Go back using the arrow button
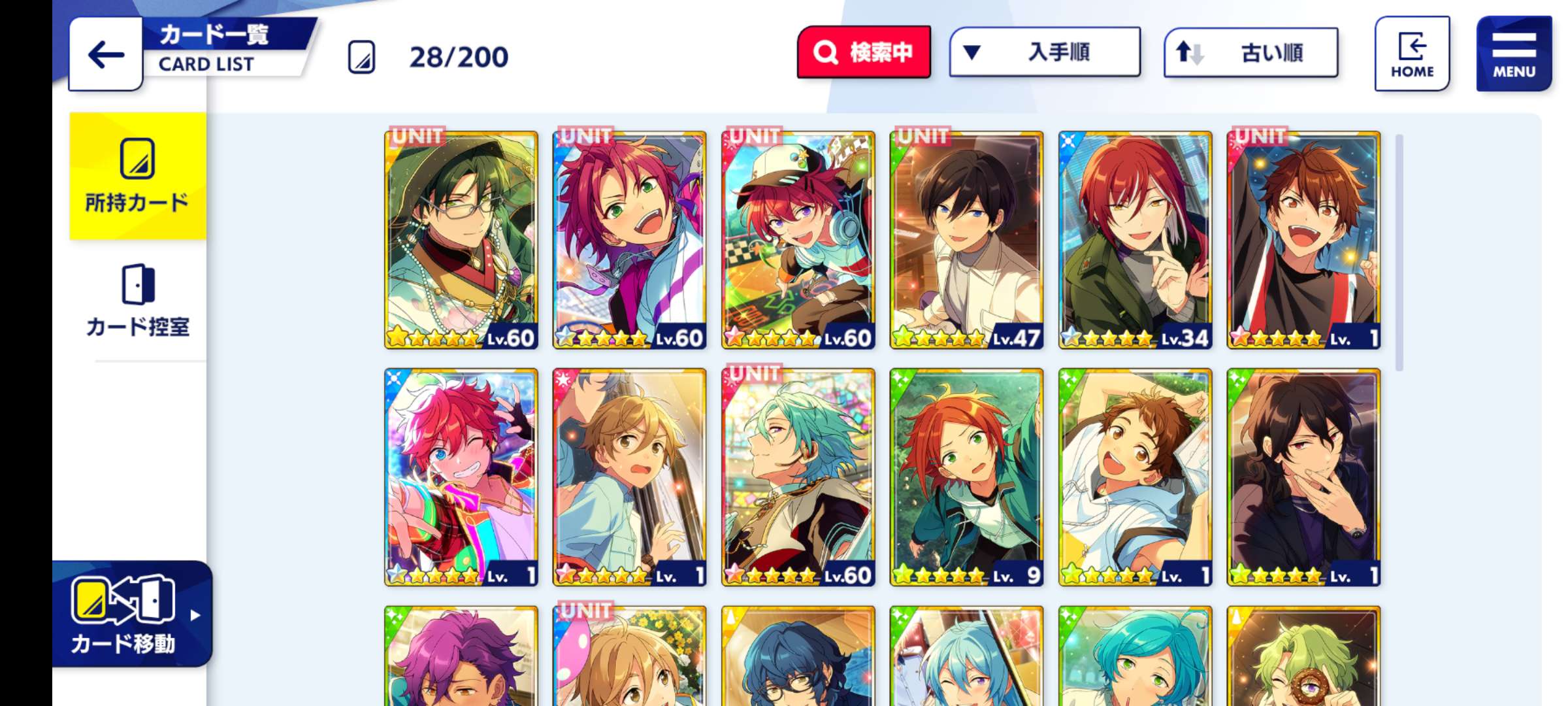 point(106,54)
